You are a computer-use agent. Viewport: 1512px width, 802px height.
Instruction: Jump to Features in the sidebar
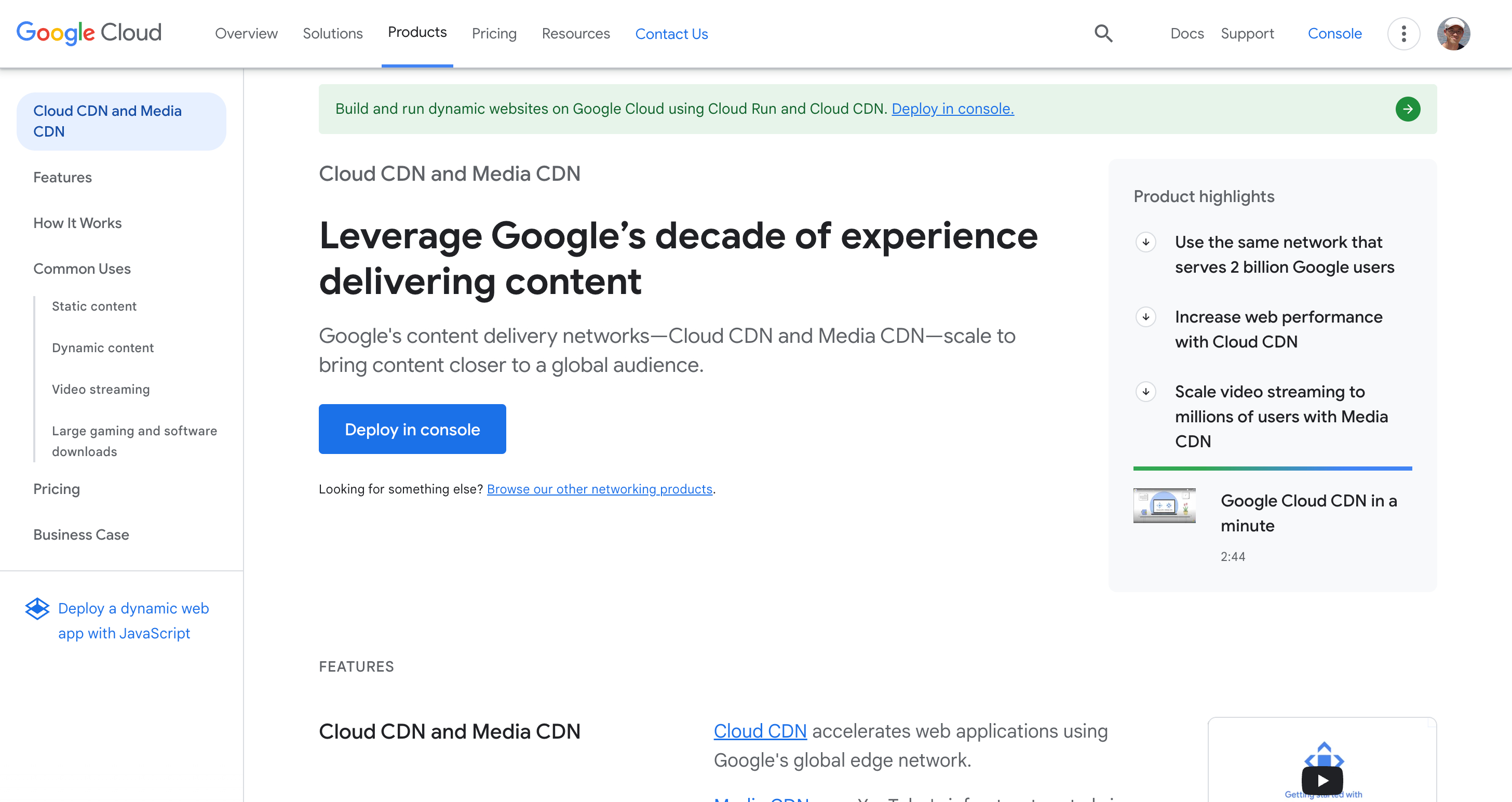pos(62,177)
